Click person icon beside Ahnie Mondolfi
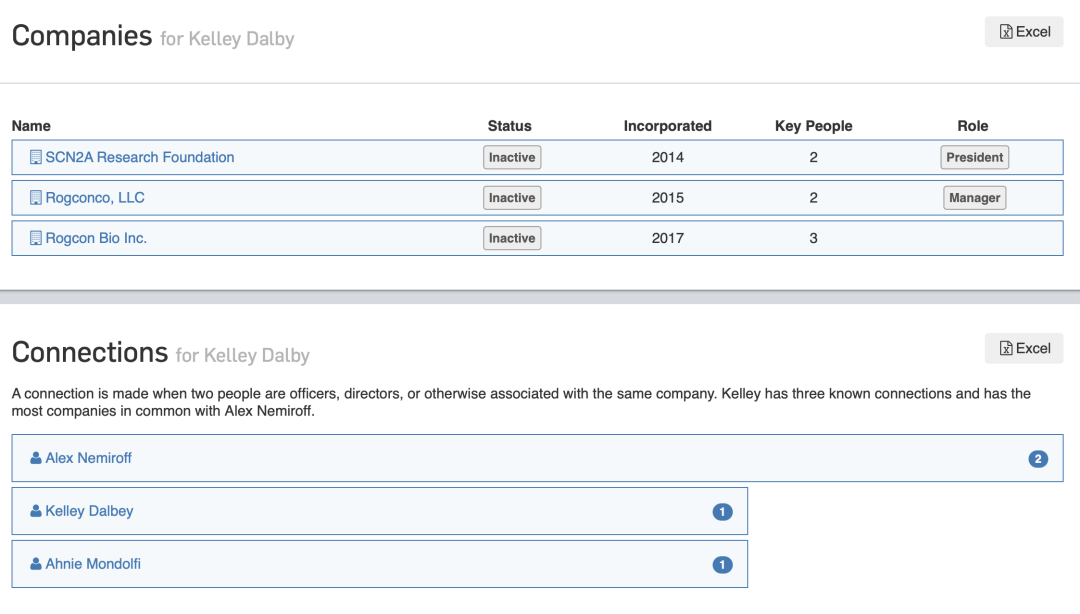Viewport: 1080px width, 614px height. click(36, 564)
